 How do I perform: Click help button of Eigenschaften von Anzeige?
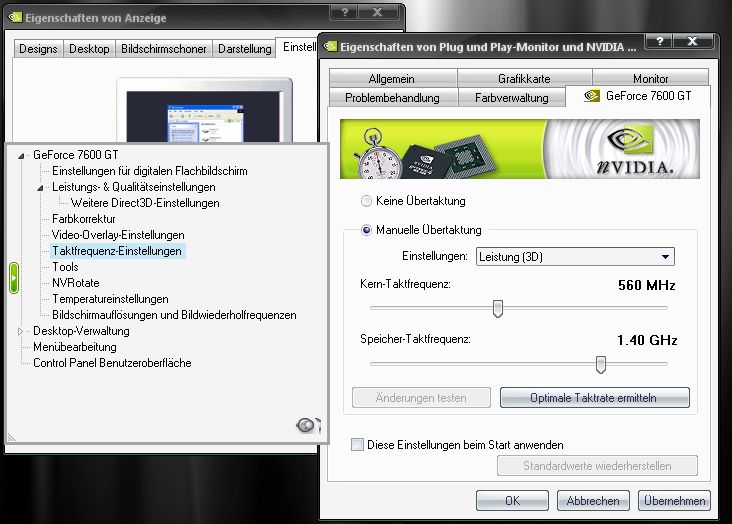[345, 12]
